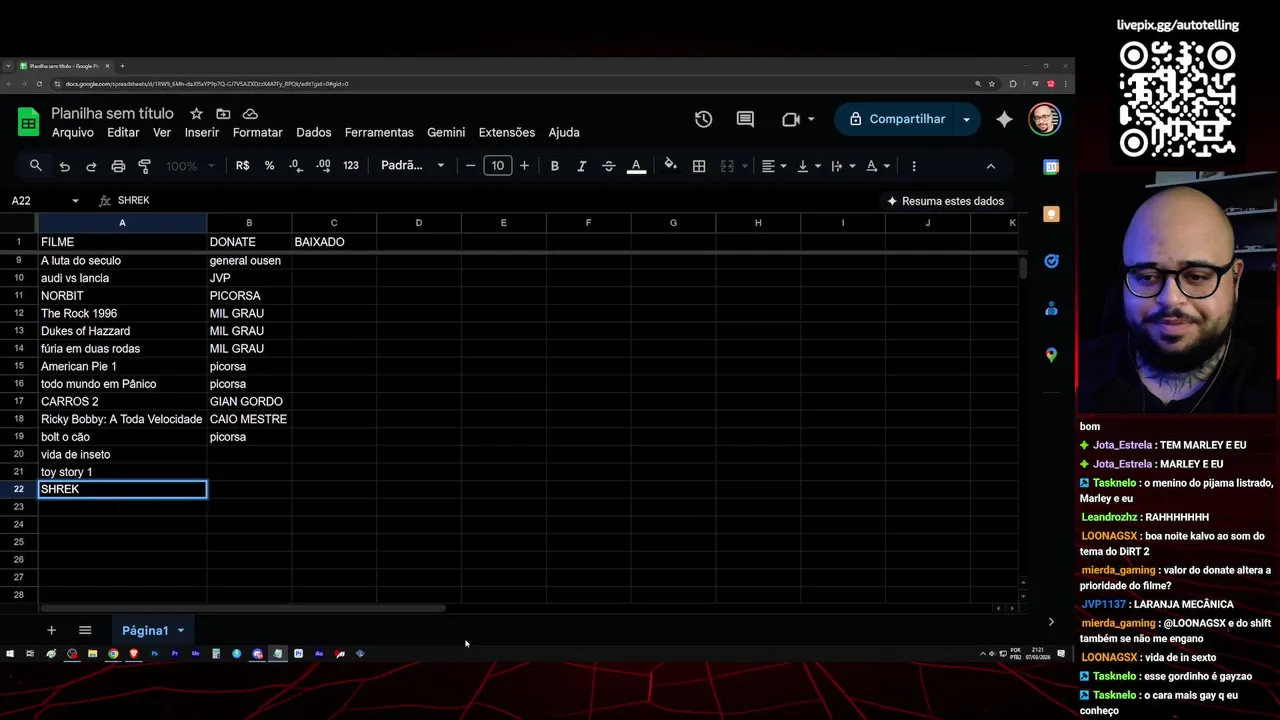Toggle strikethrough formatting
This screenshot has height=720, width=1280.
(x=609, y=166)
